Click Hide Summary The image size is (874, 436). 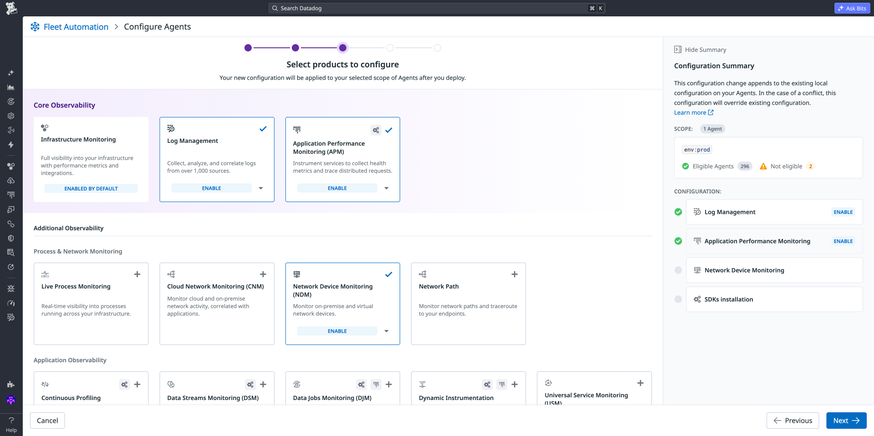pyautogui.click(x=700, y=50)
